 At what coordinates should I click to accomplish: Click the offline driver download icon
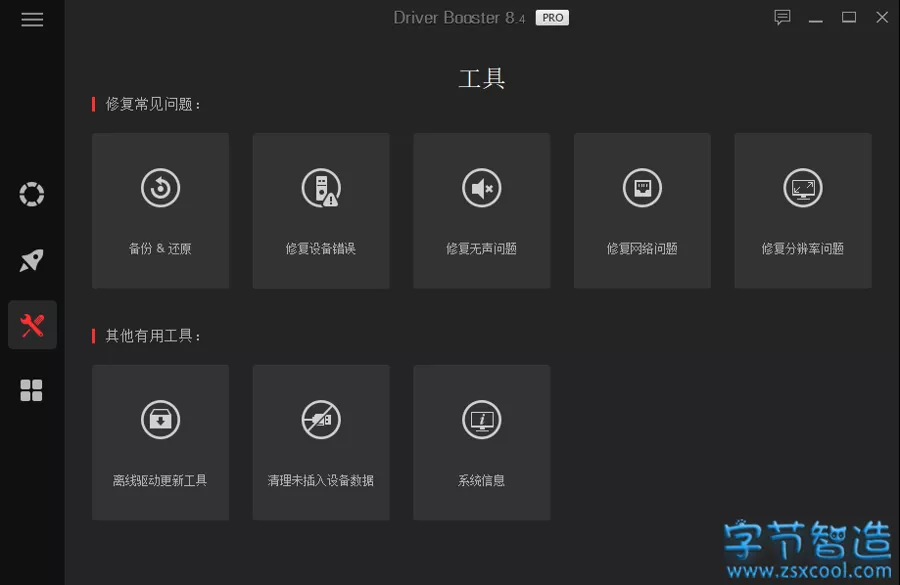click(161, 420)
